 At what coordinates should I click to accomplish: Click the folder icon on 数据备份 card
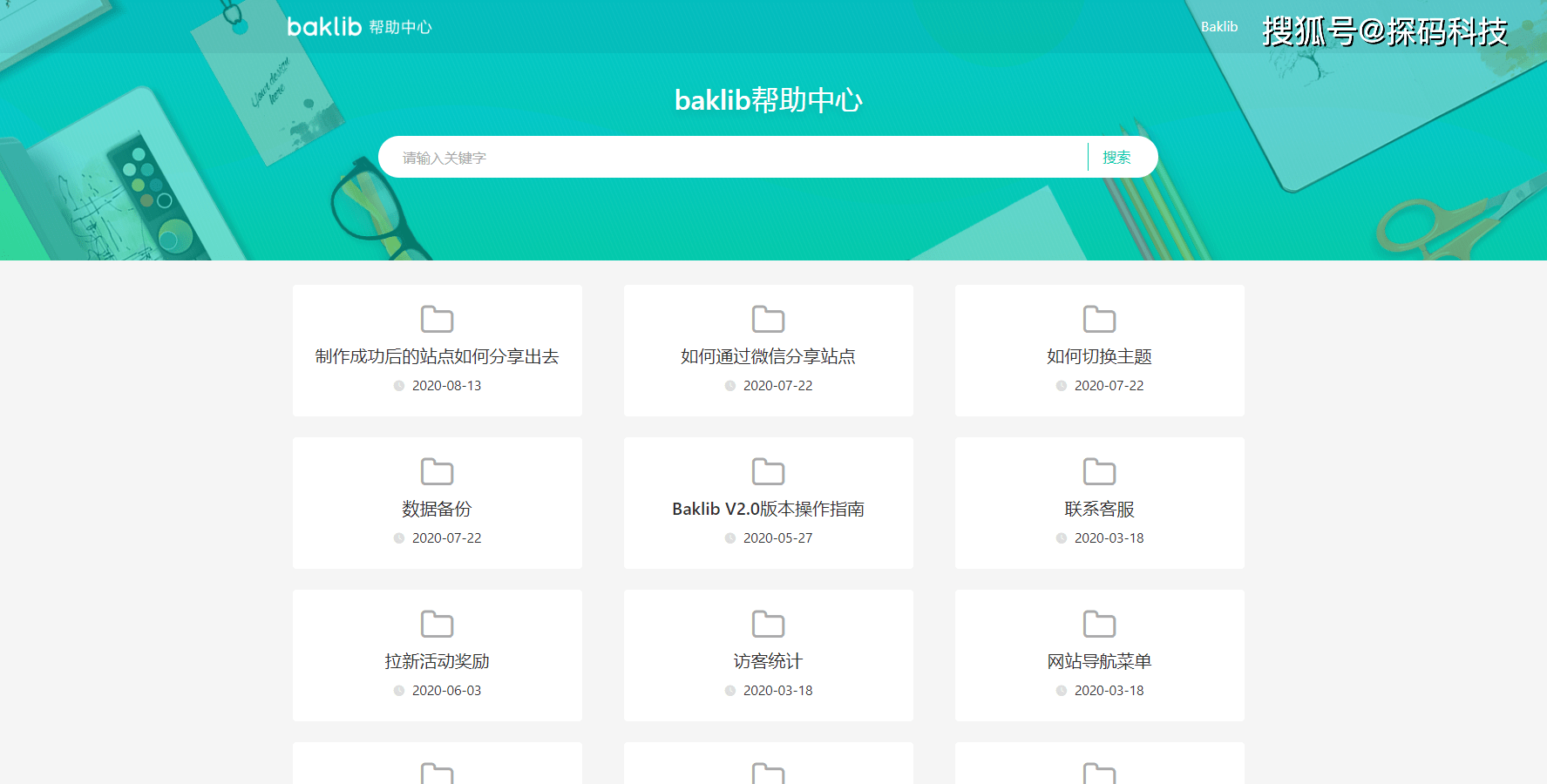coord(437,471)
